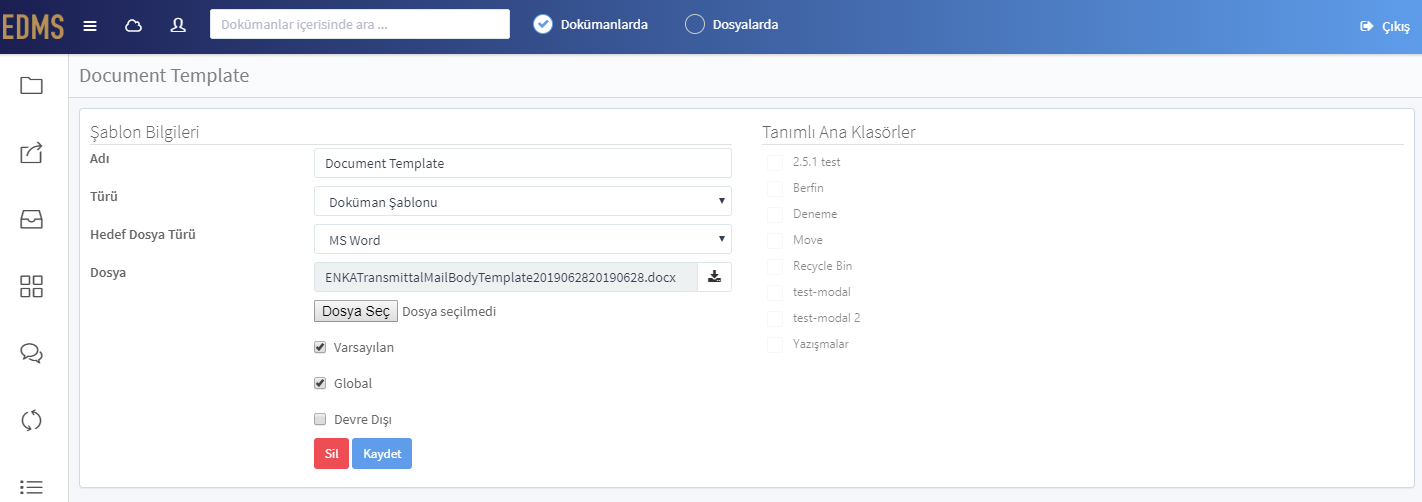Expand the Türü dropdown
Screen dimensions: 1422x502
pyautogui.click(x=523, y=201)
